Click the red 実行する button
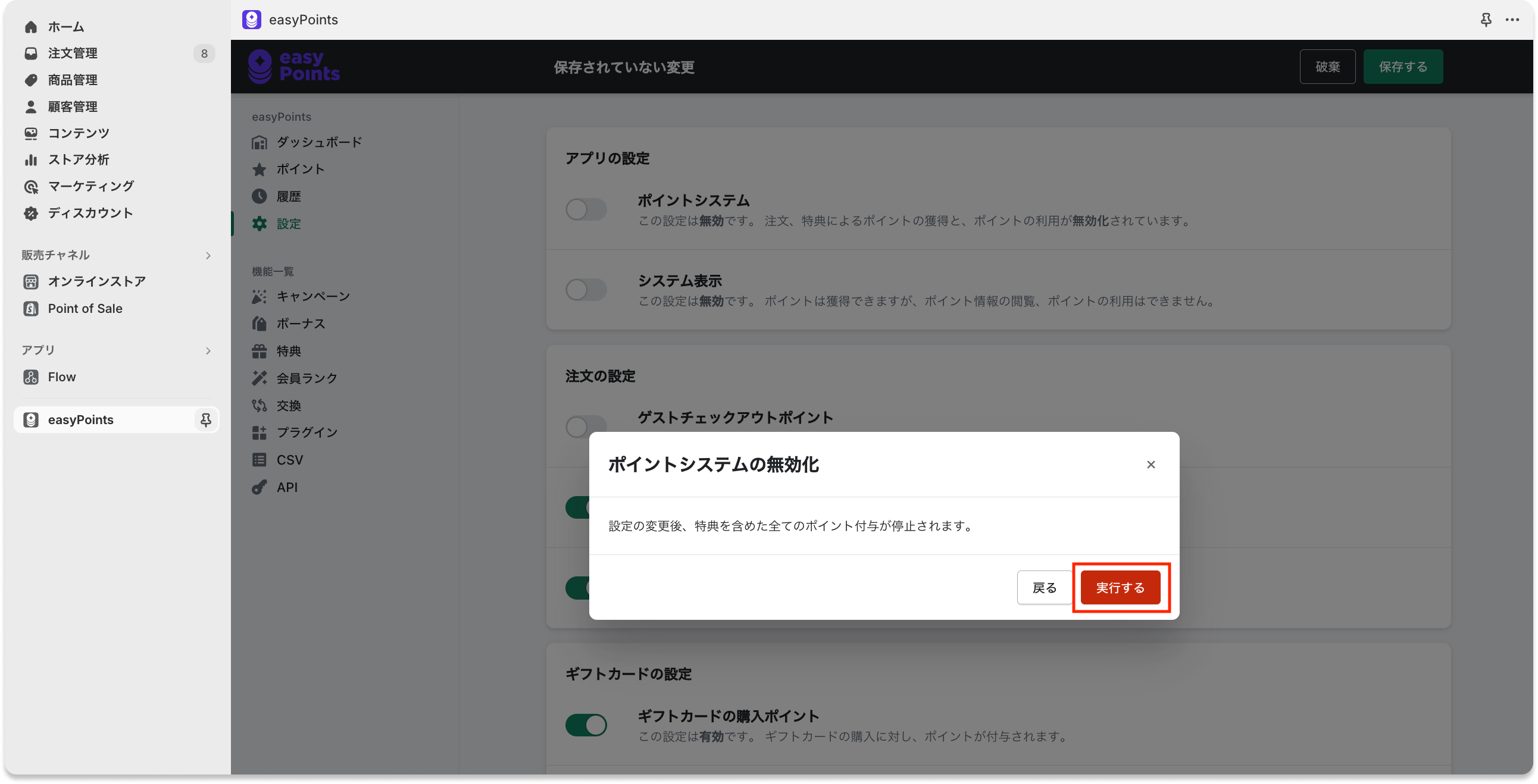 [x=1120, y=588]
